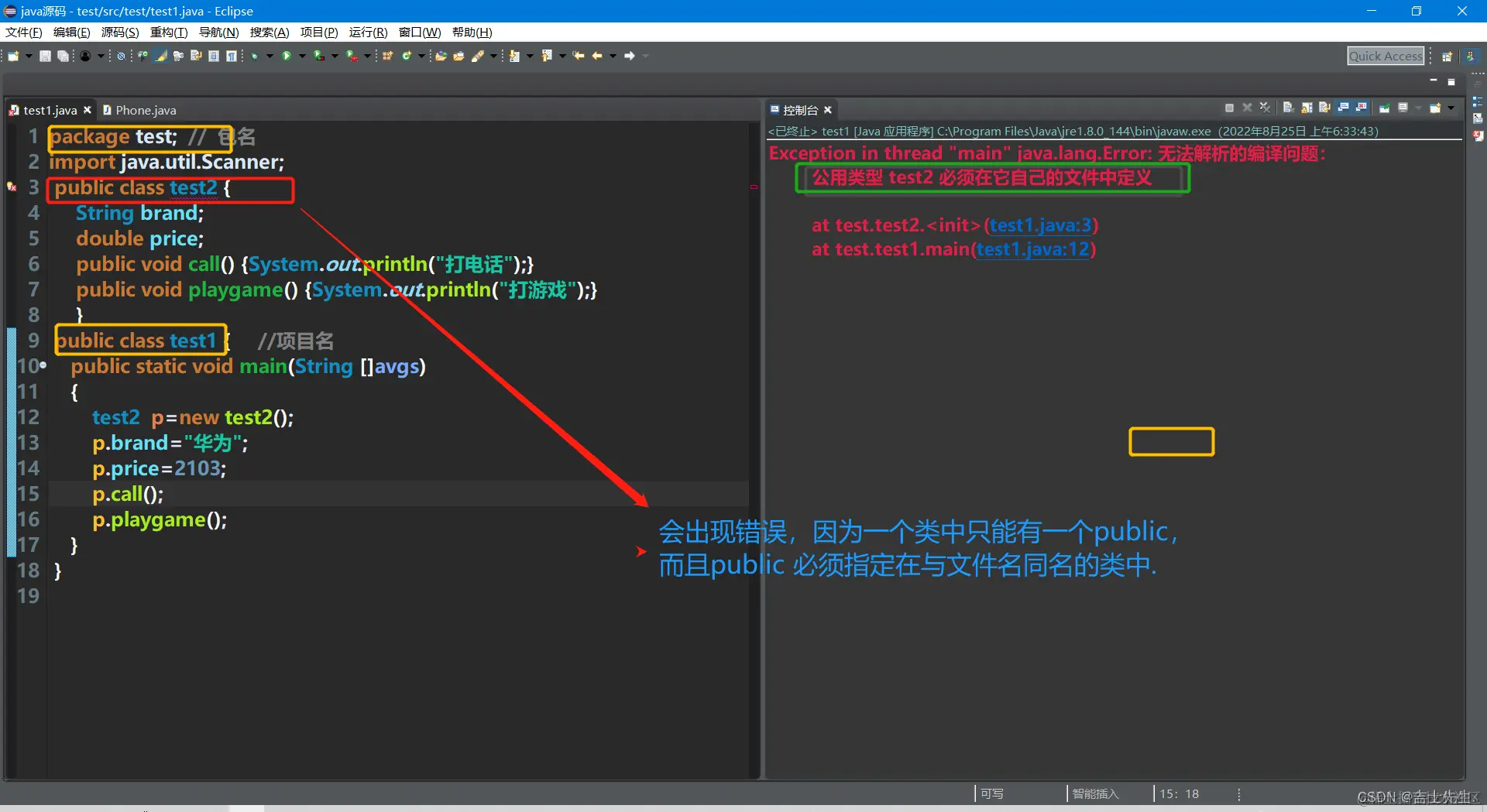
Task: Close the test1.java editor tab
Action: [x=88, y=110]
